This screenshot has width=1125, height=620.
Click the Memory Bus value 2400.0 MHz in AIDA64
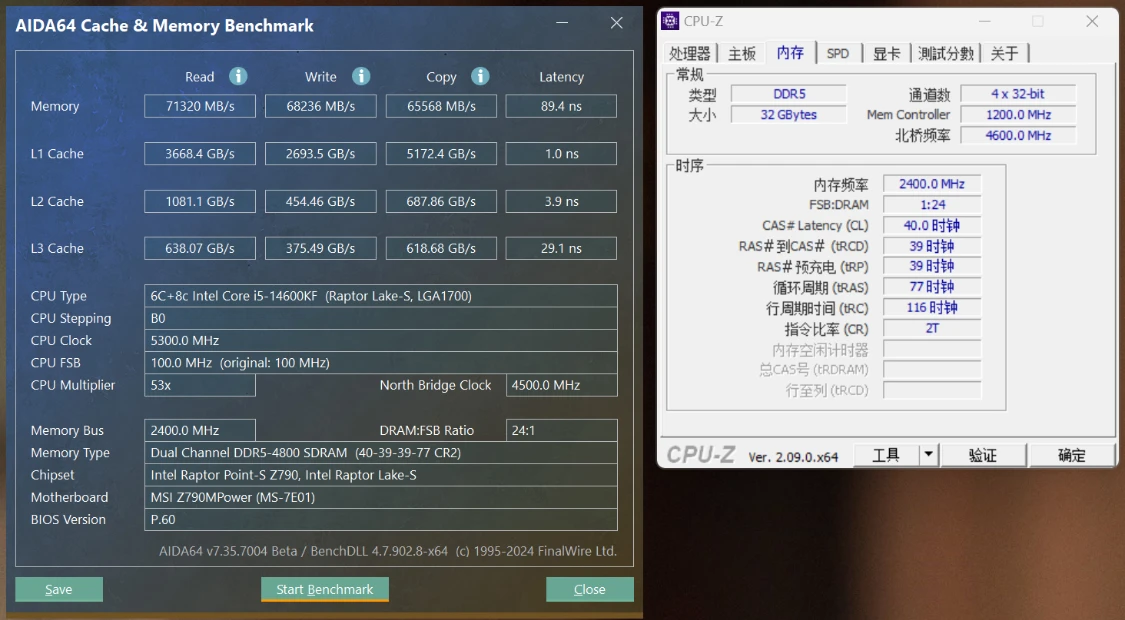200,431
